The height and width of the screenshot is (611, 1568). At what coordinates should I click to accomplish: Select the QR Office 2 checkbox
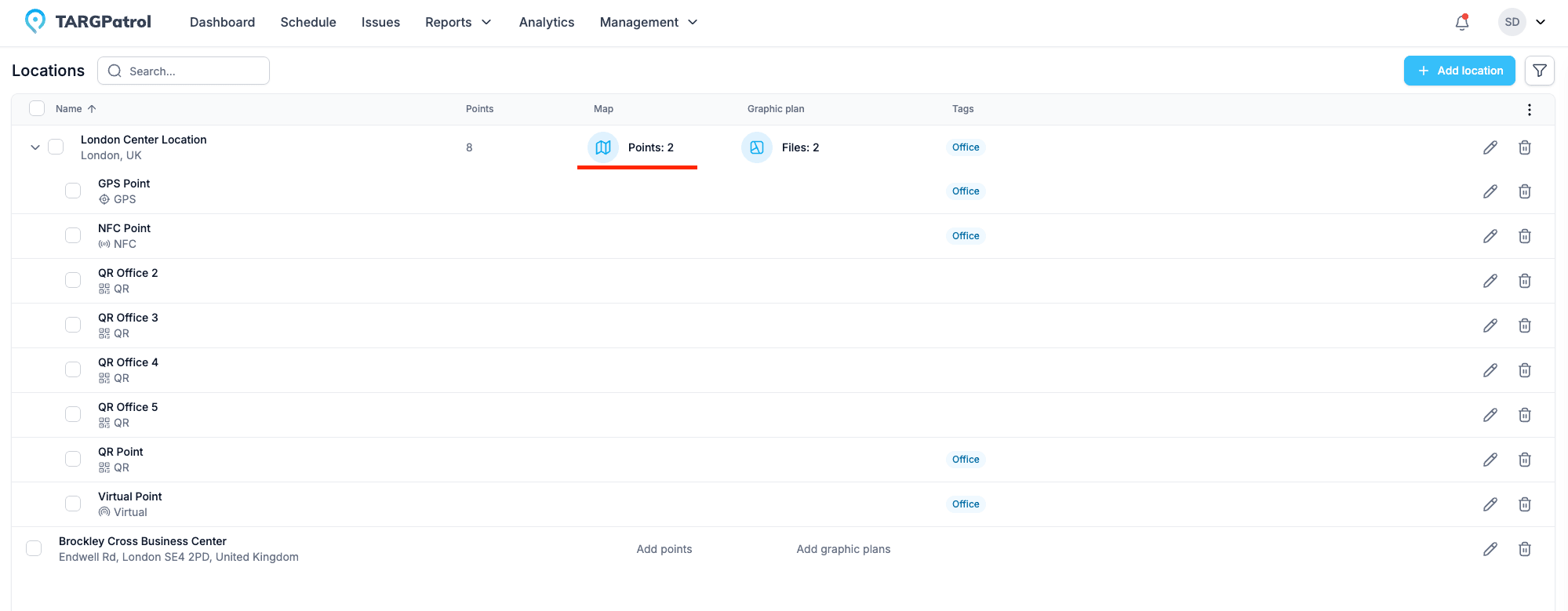[x=73, y=280]
